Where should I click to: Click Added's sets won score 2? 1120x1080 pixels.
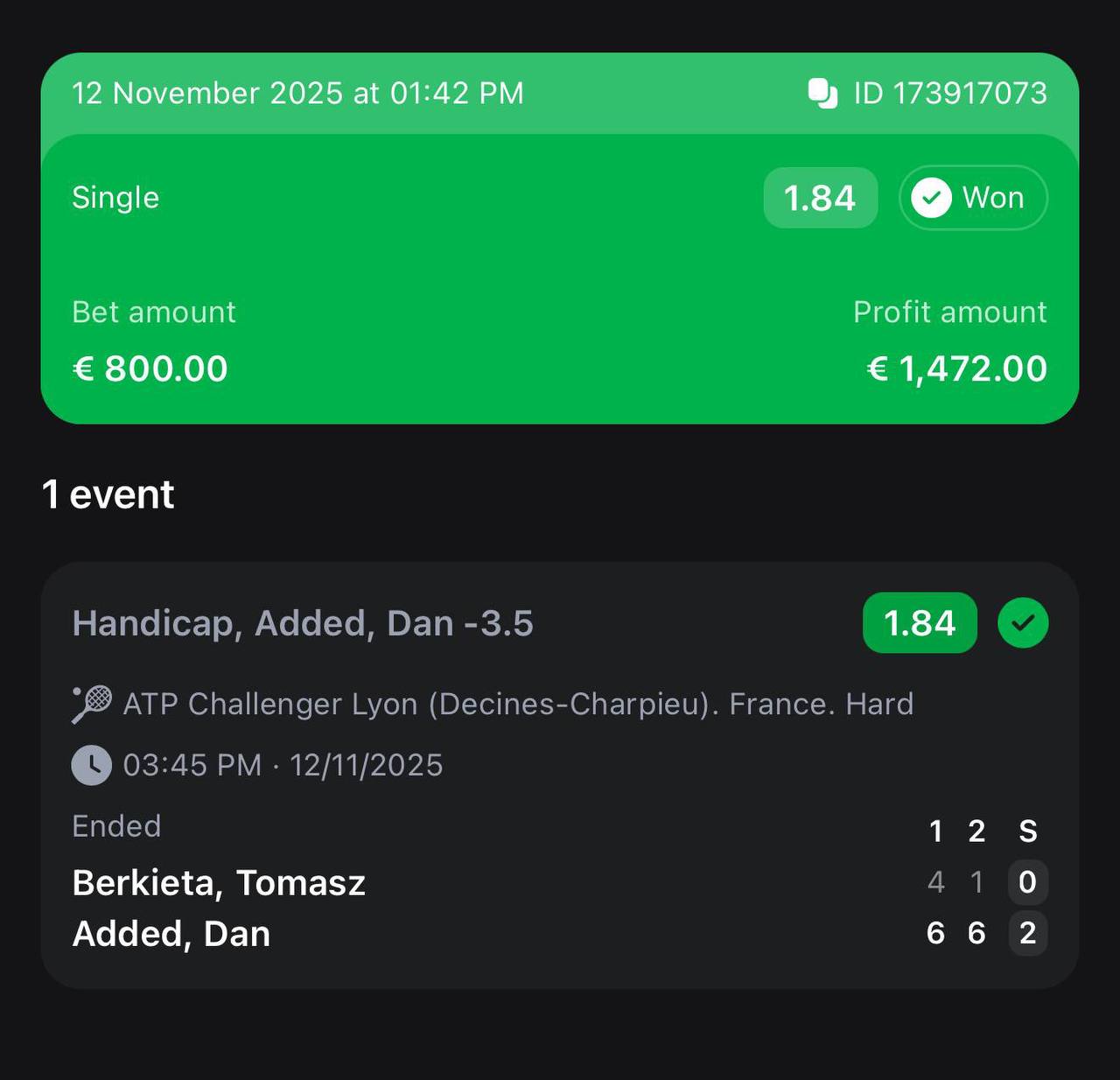[x=1027, y=933]
